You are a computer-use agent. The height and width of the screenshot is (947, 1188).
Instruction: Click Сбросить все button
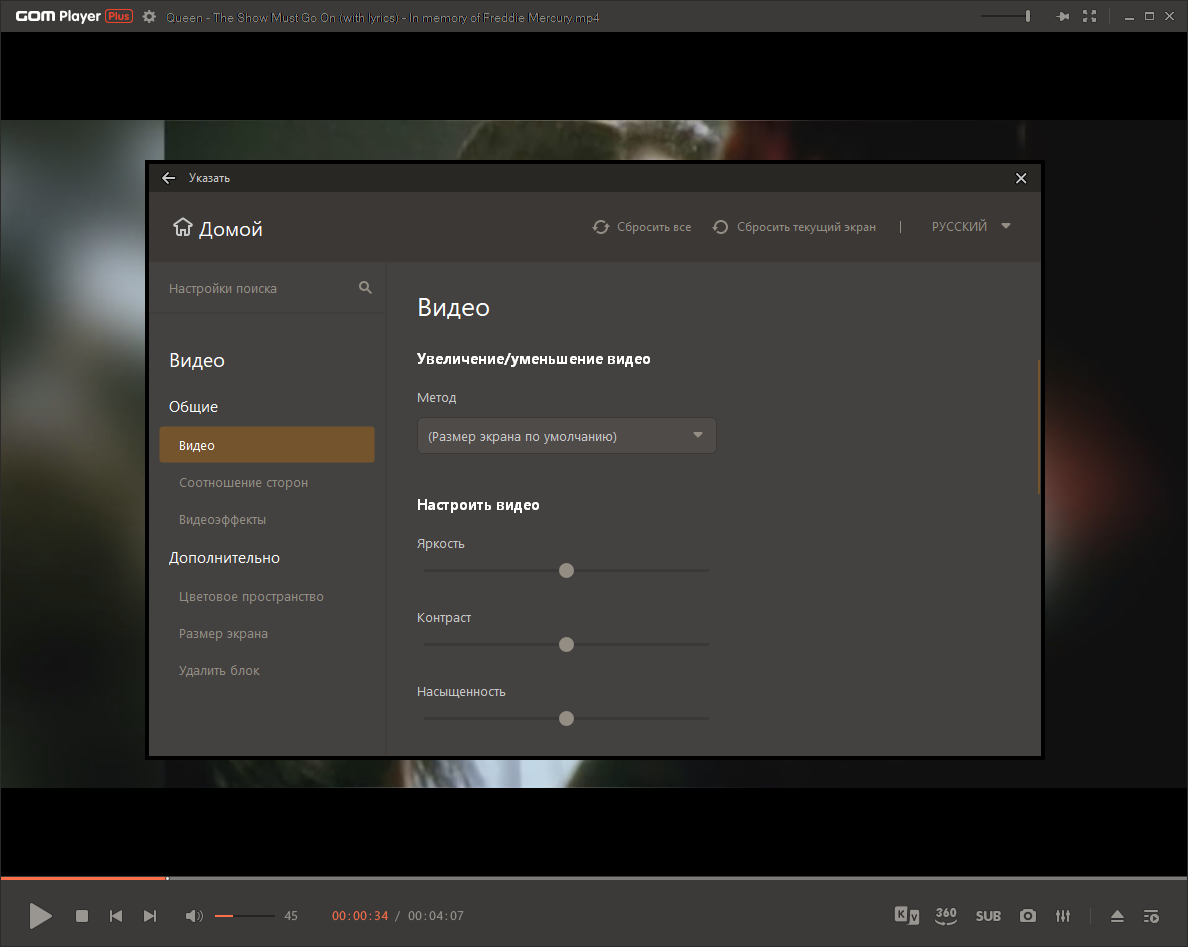(x=642, y=227)
